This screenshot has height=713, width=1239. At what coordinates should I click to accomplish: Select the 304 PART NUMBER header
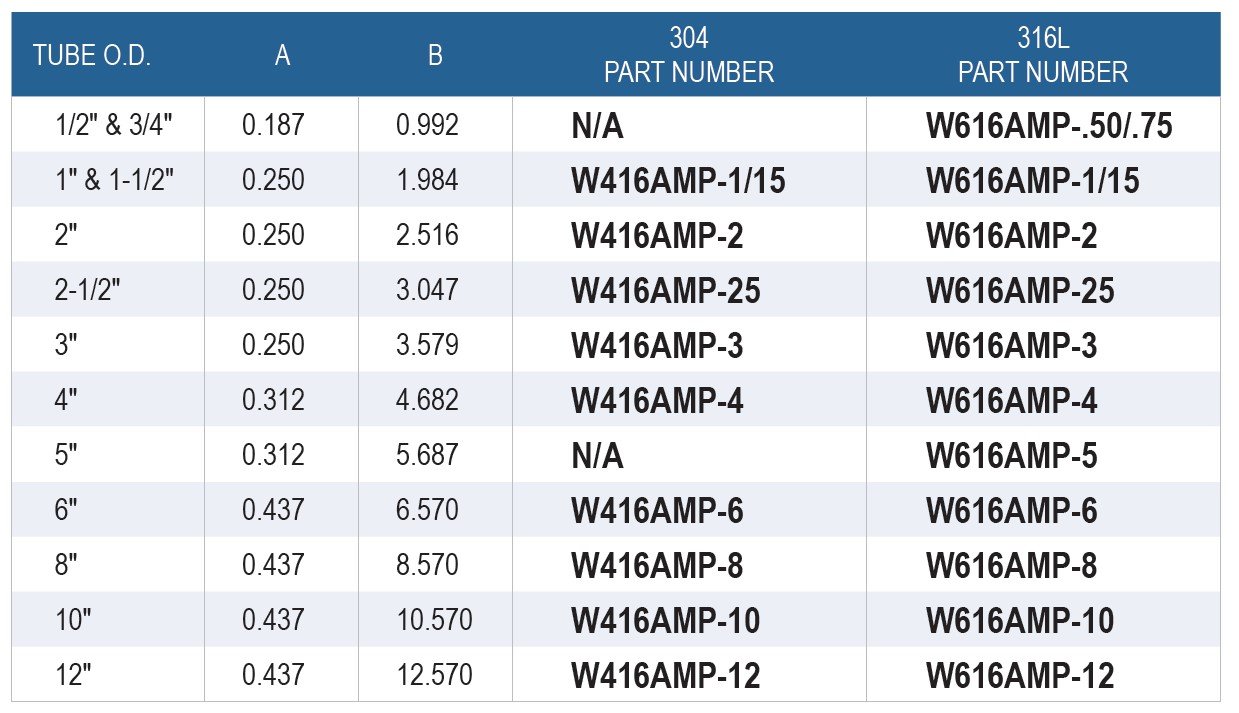(689, 55)
